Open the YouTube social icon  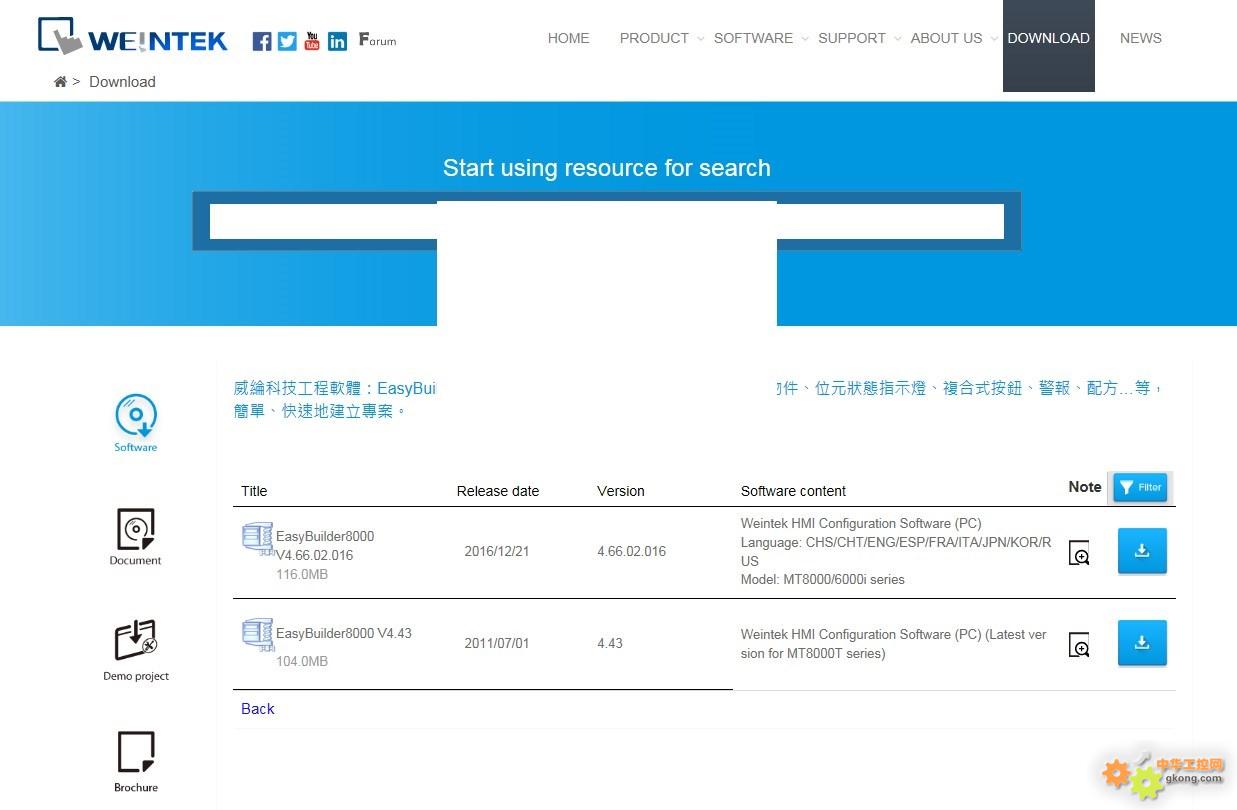click(x=312, y=41)
